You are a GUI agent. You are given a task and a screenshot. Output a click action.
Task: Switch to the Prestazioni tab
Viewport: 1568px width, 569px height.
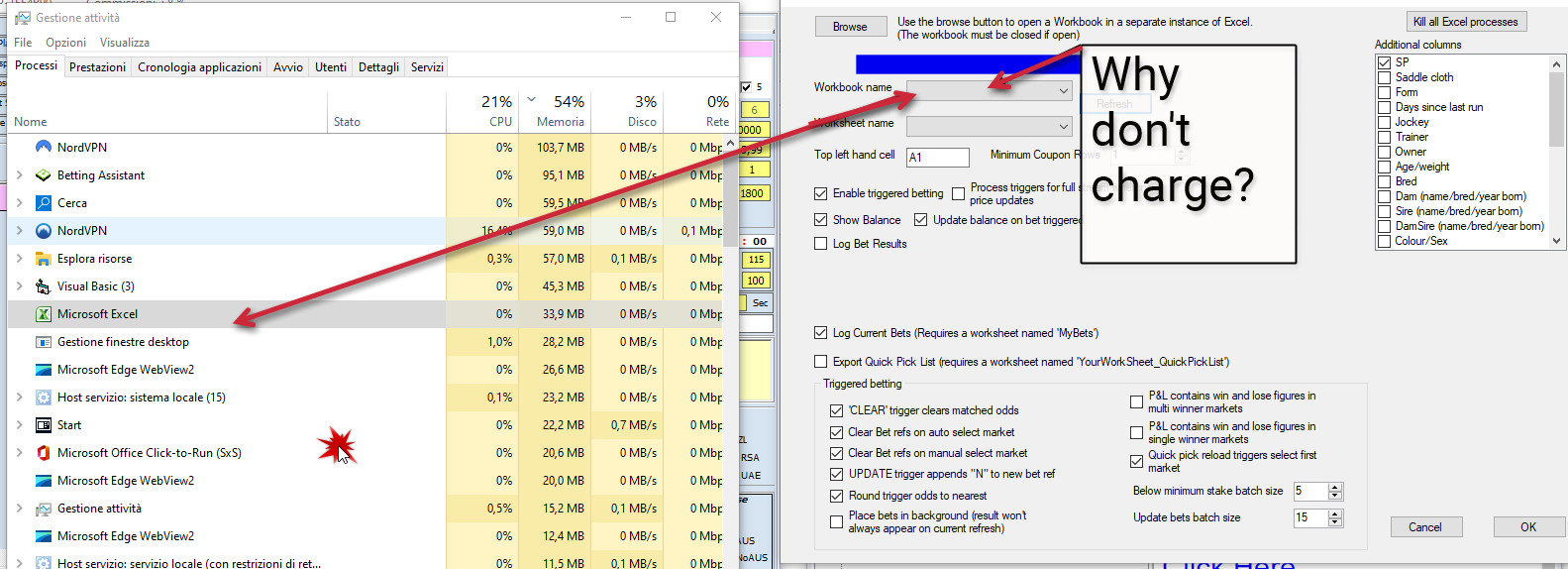(97, 67)
